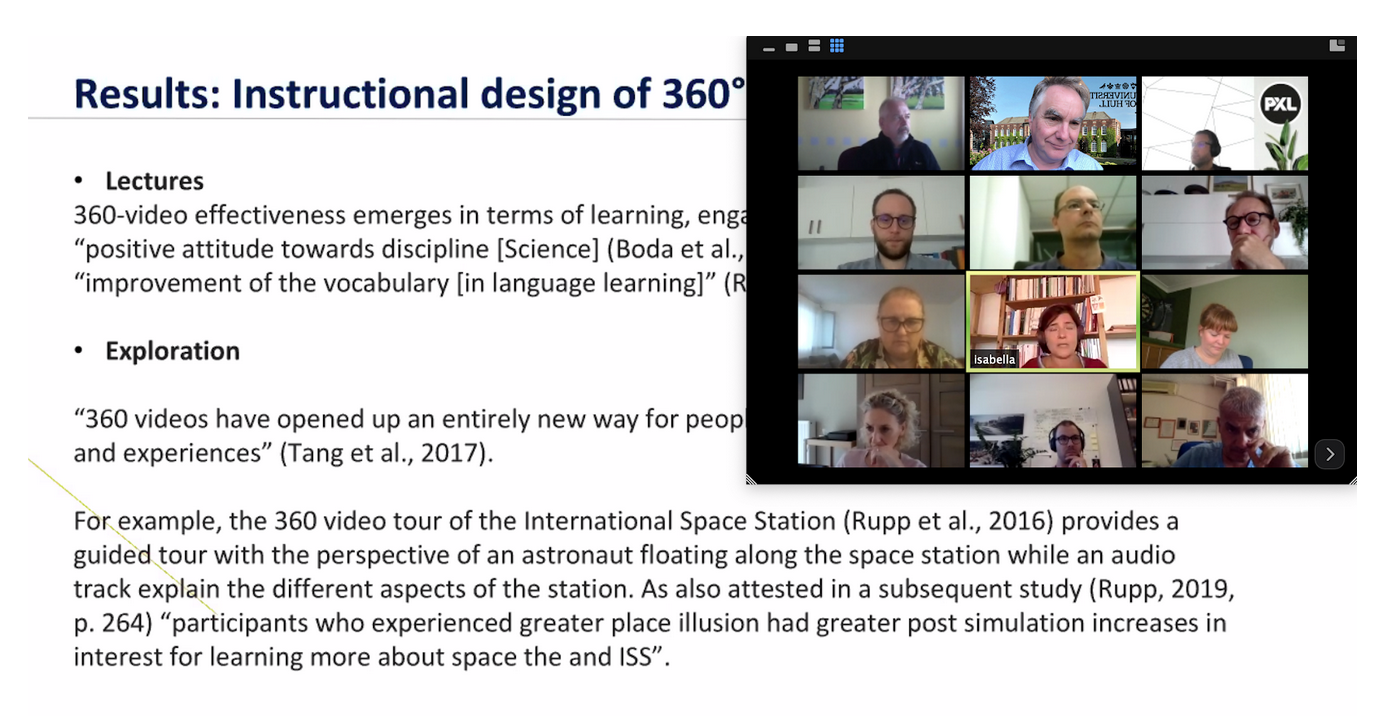Screen dimensions: 1396x716
Task: Select the University of Hull background video
Action: coord(1053,123)
